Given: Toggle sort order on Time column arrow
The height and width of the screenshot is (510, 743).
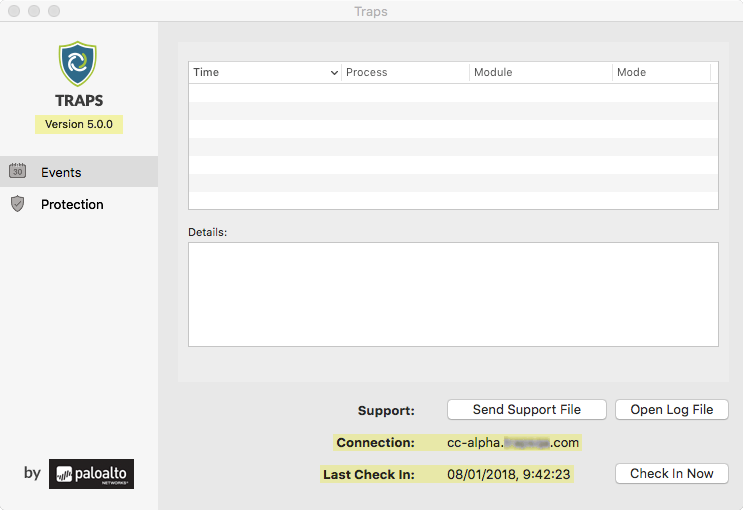Looking at the screenshot, I should [334, 73].
